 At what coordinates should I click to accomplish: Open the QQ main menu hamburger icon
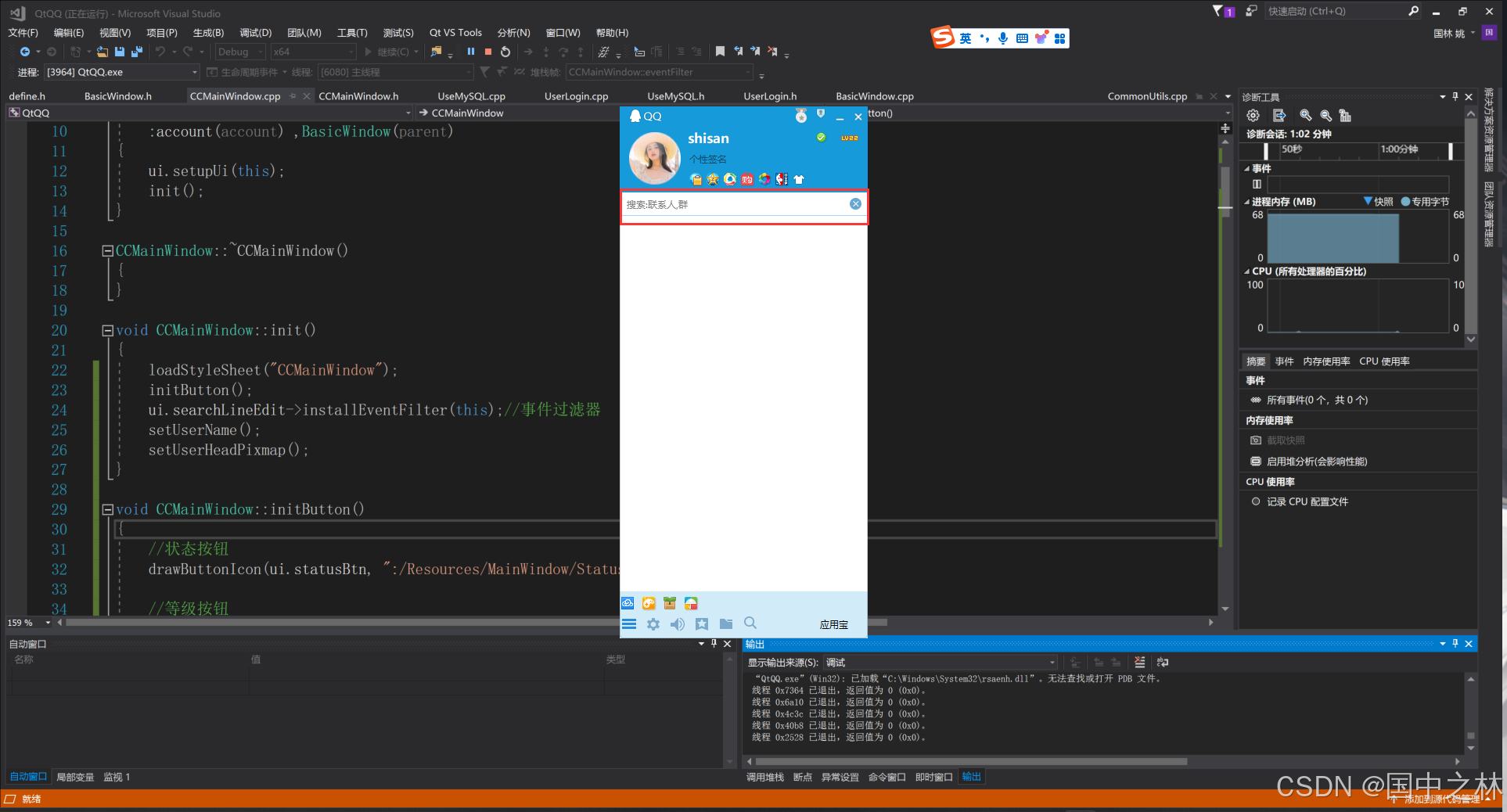point(629,623)
